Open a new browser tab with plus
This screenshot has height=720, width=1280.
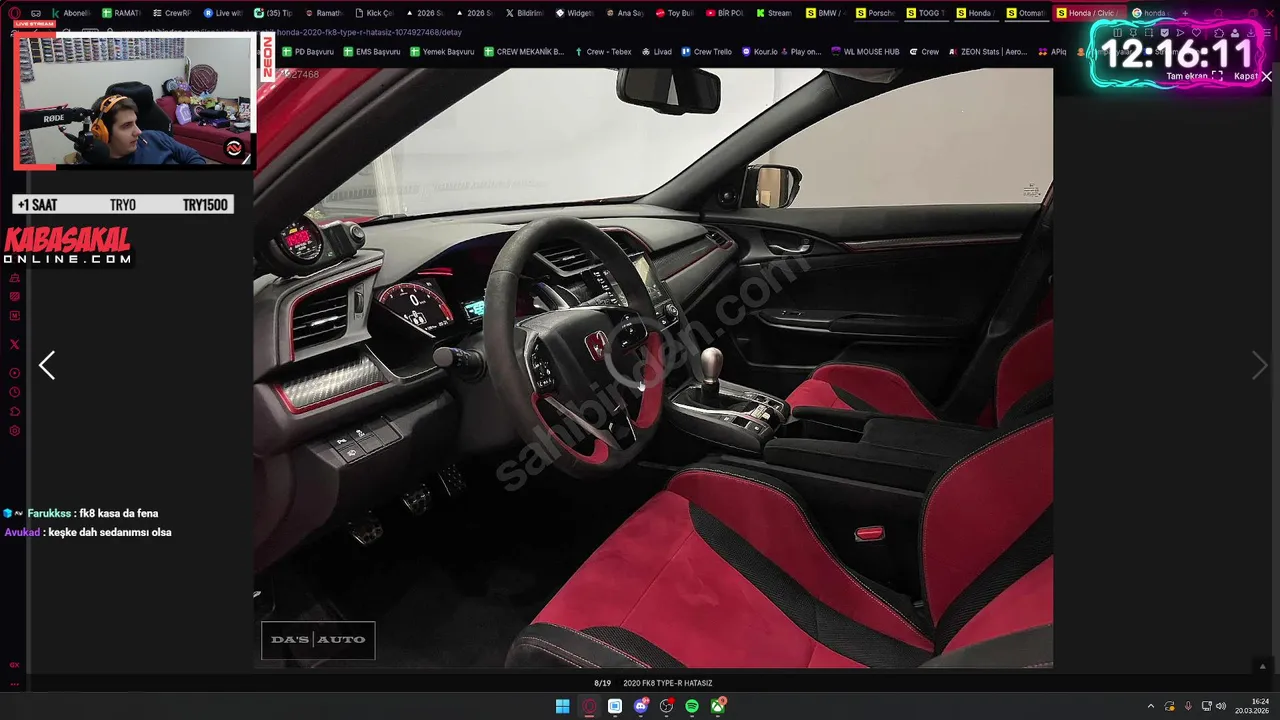[1186, 13]
